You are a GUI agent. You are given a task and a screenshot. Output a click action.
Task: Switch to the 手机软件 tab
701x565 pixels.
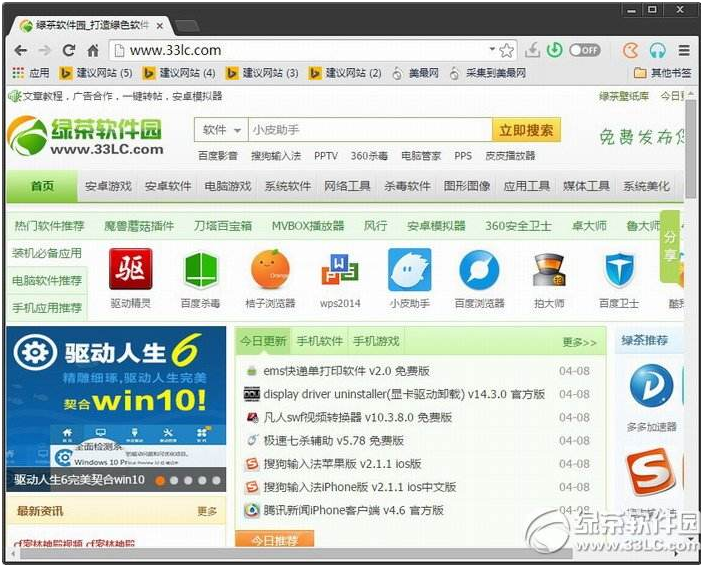coord(319,342)
